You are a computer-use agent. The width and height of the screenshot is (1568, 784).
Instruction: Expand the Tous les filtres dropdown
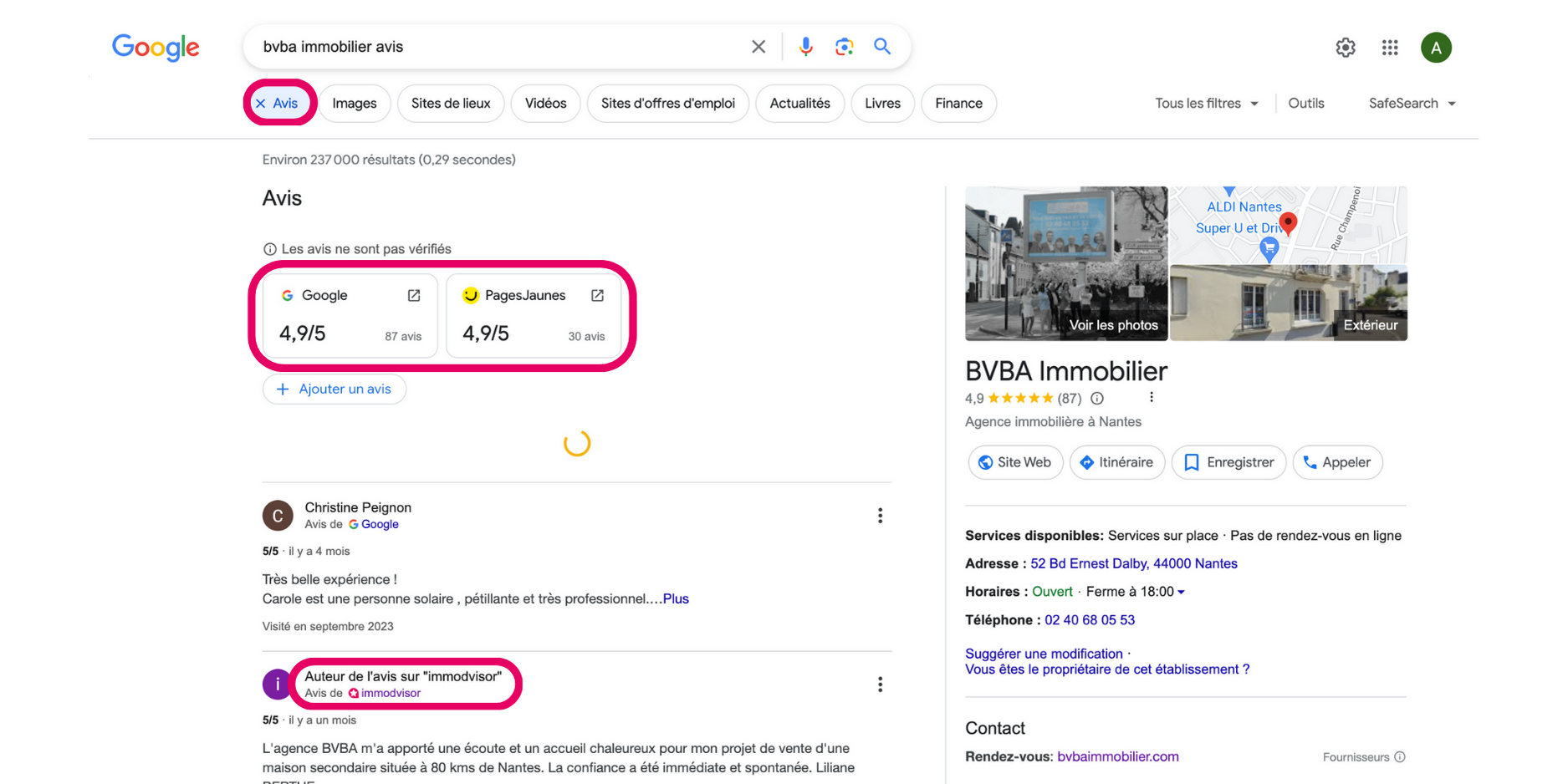pyautogui.click(x=1206, y=104)
